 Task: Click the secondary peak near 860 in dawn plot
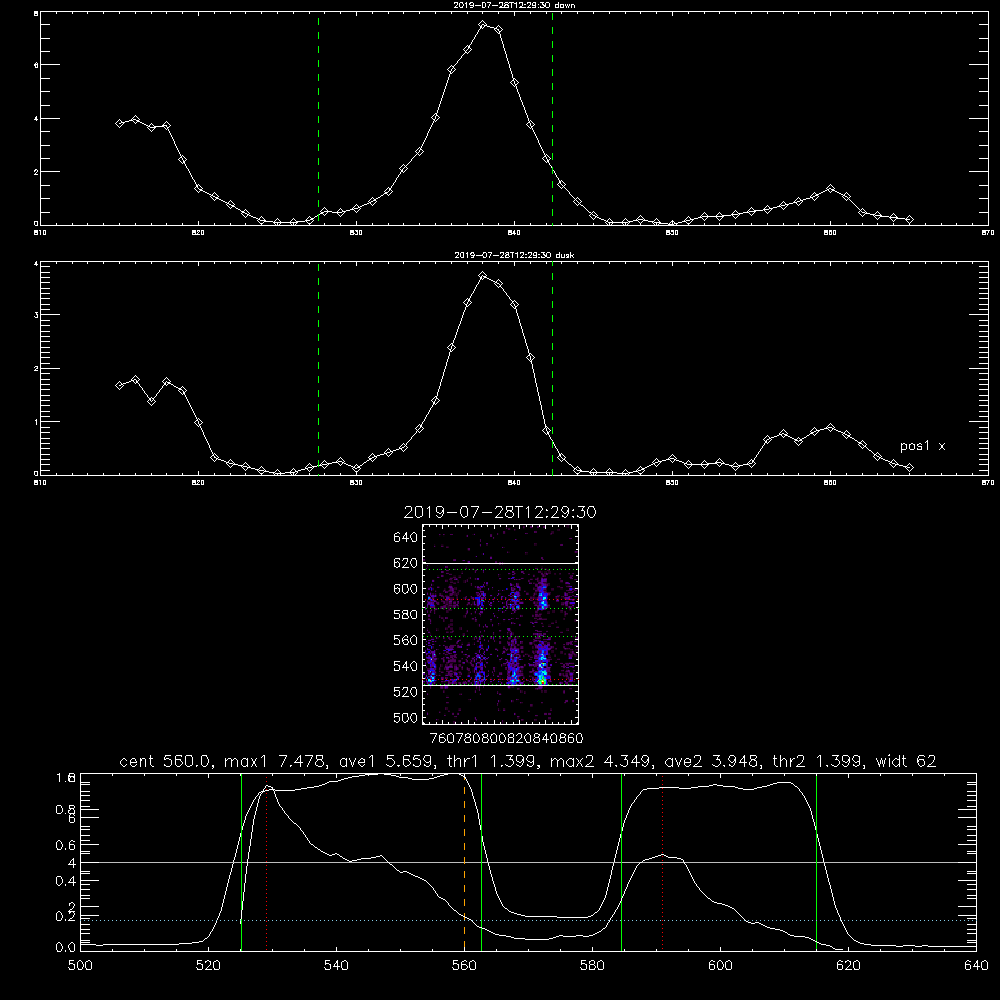pos(830,189)
